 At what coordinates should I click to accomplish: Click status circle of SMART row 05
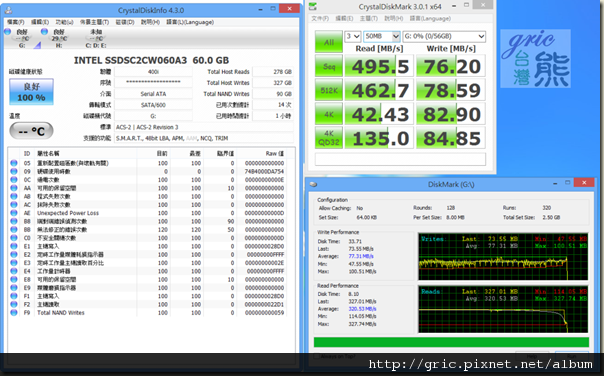click(14, 163)
